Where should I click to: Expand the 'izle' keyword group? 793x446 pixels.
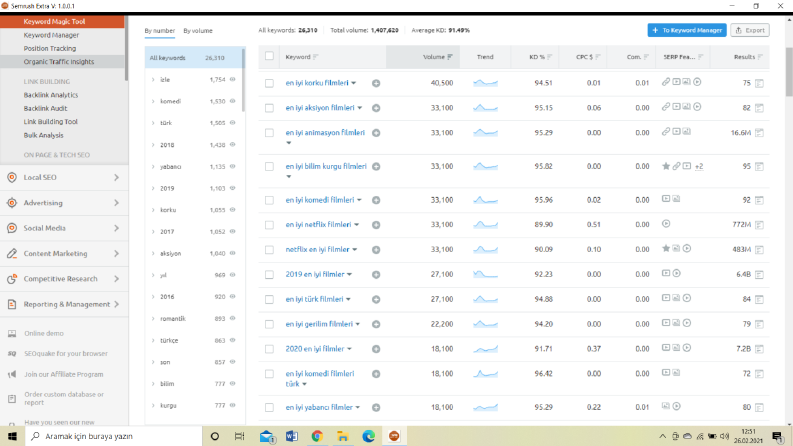[x=153, y=79]
